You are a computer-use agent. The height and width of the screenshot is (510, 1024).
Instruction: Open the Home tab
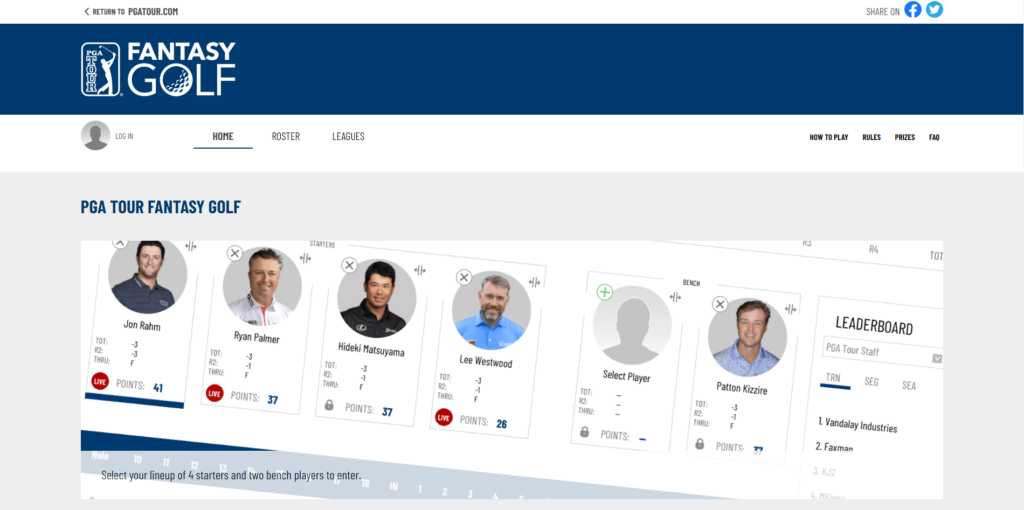pyautogui.click(x=223, y=136)
